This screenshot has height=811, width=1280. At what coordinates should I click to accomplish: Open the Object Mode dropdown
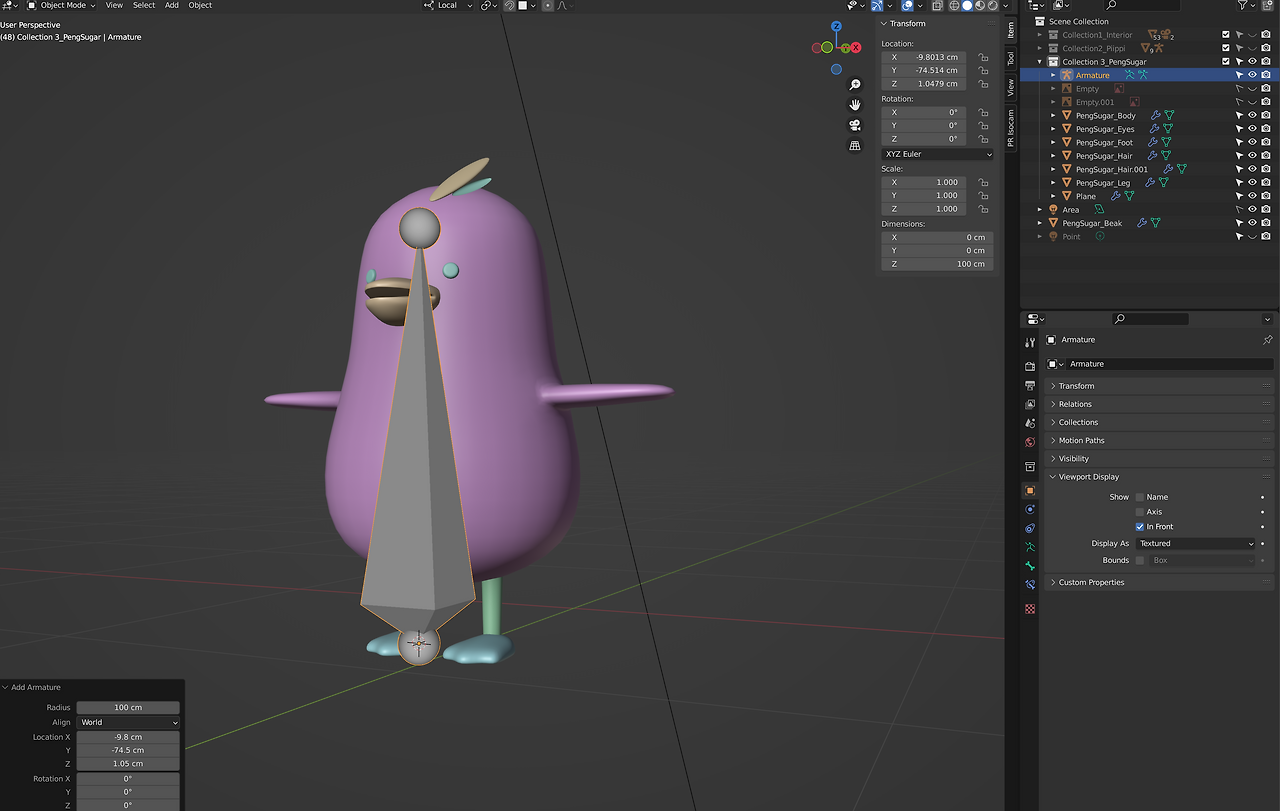[x=61, y=5]
